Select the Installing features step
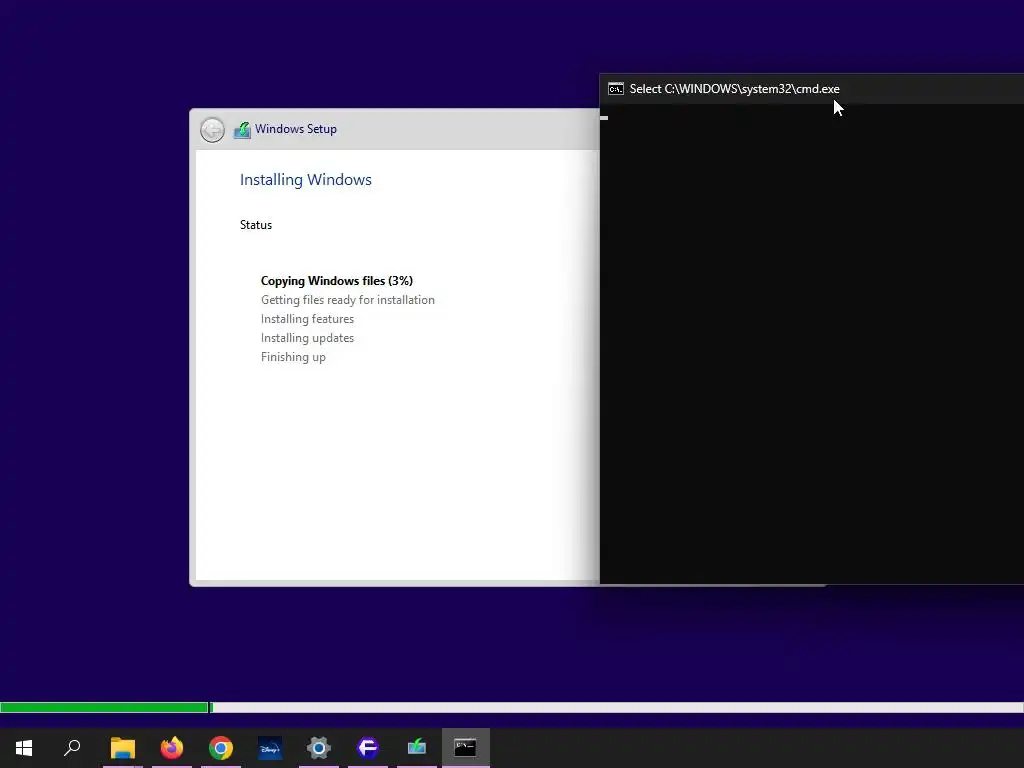The height and width of the screenshot is (768, 1024). point(308,319)
